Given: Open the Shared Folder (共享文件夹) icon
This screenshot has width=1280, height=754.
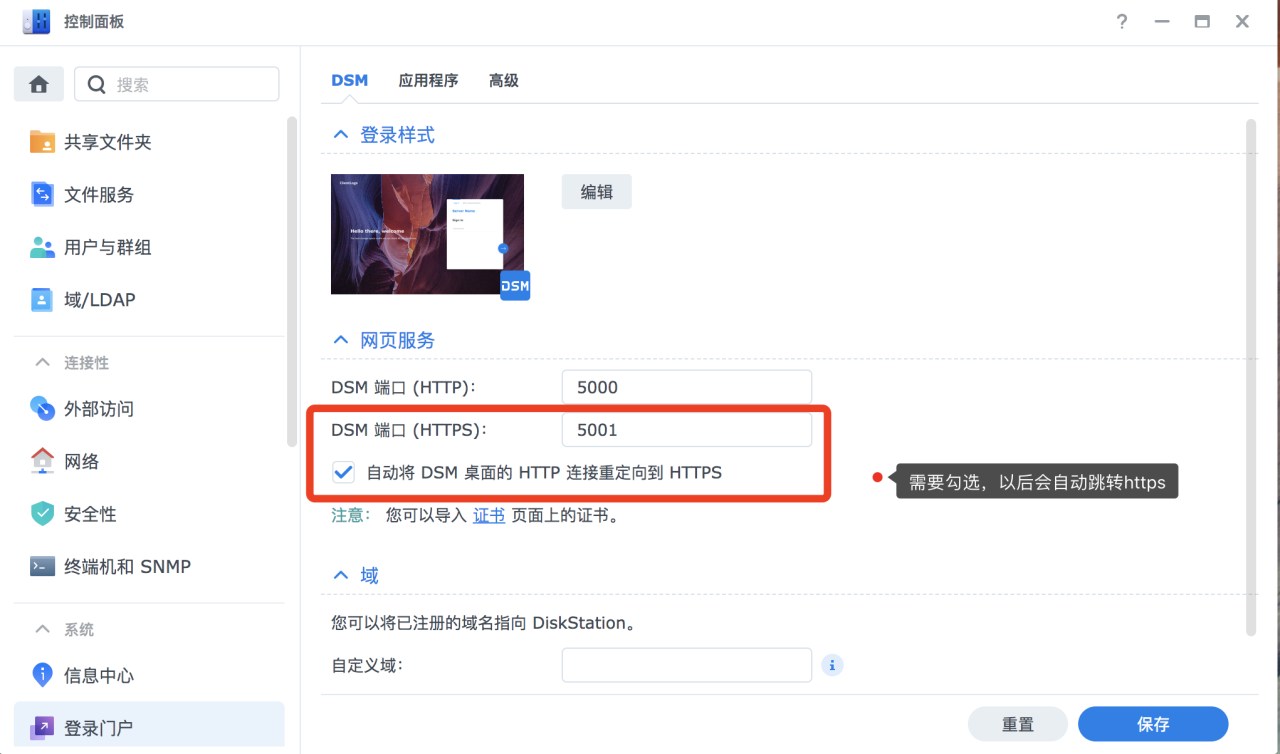Looking at the screenshot, I should [x=42, y=142].
